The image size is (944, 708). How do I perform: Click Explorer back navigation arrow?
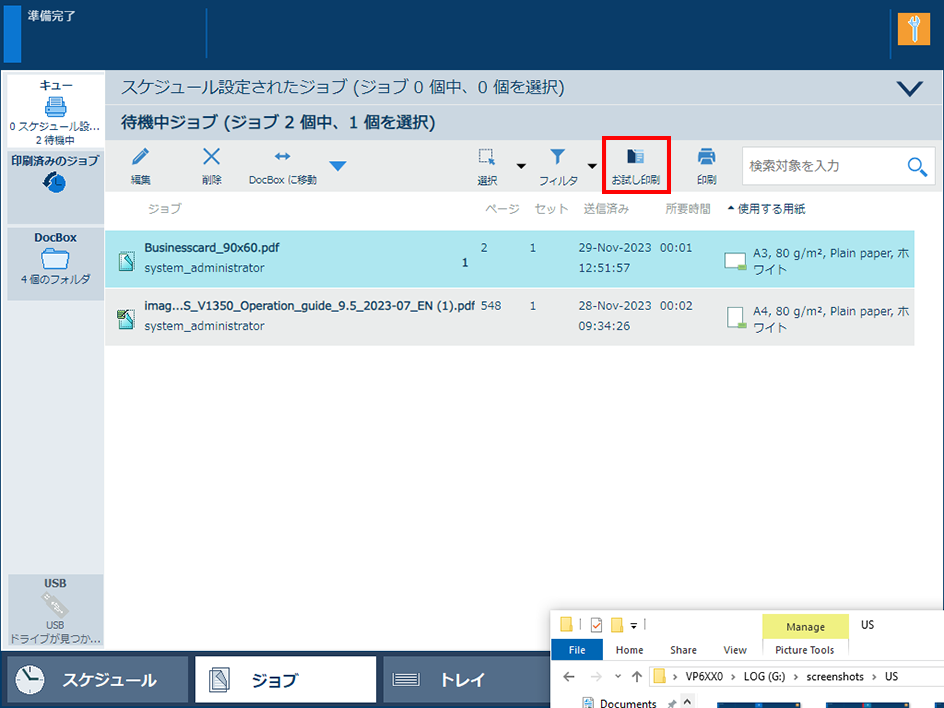pos(569,677)
